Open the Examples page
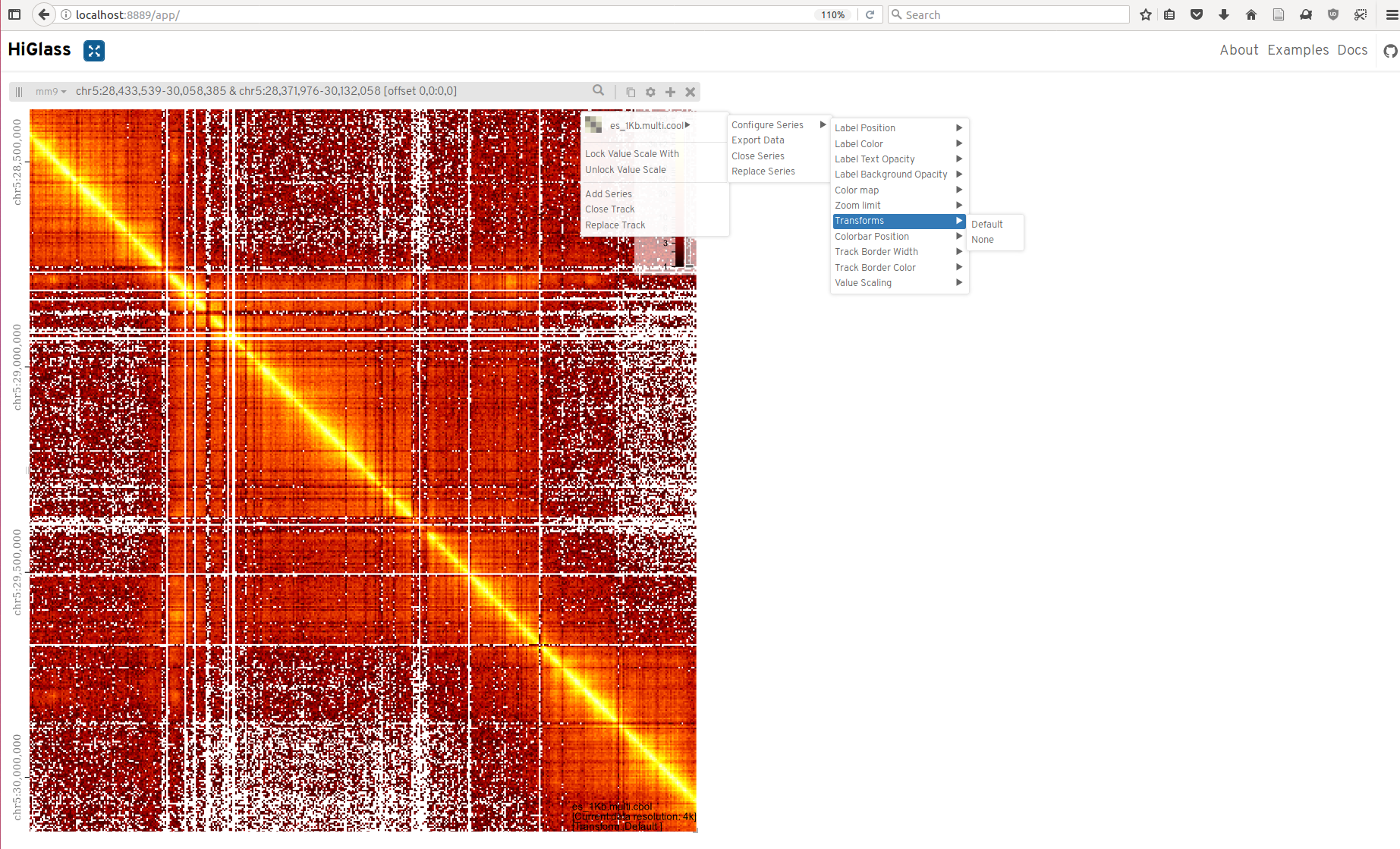 point(1298,50)
